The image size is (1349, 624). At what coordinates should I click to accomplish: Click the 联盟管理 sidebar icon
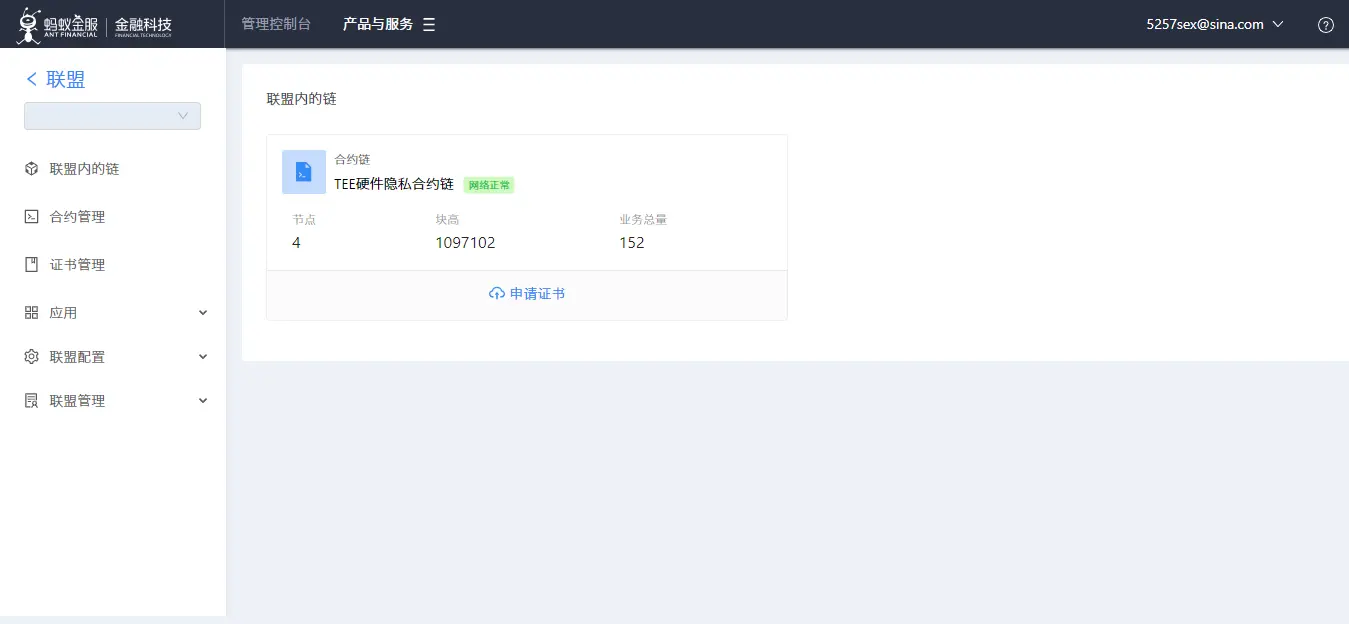tap(30, 400)
